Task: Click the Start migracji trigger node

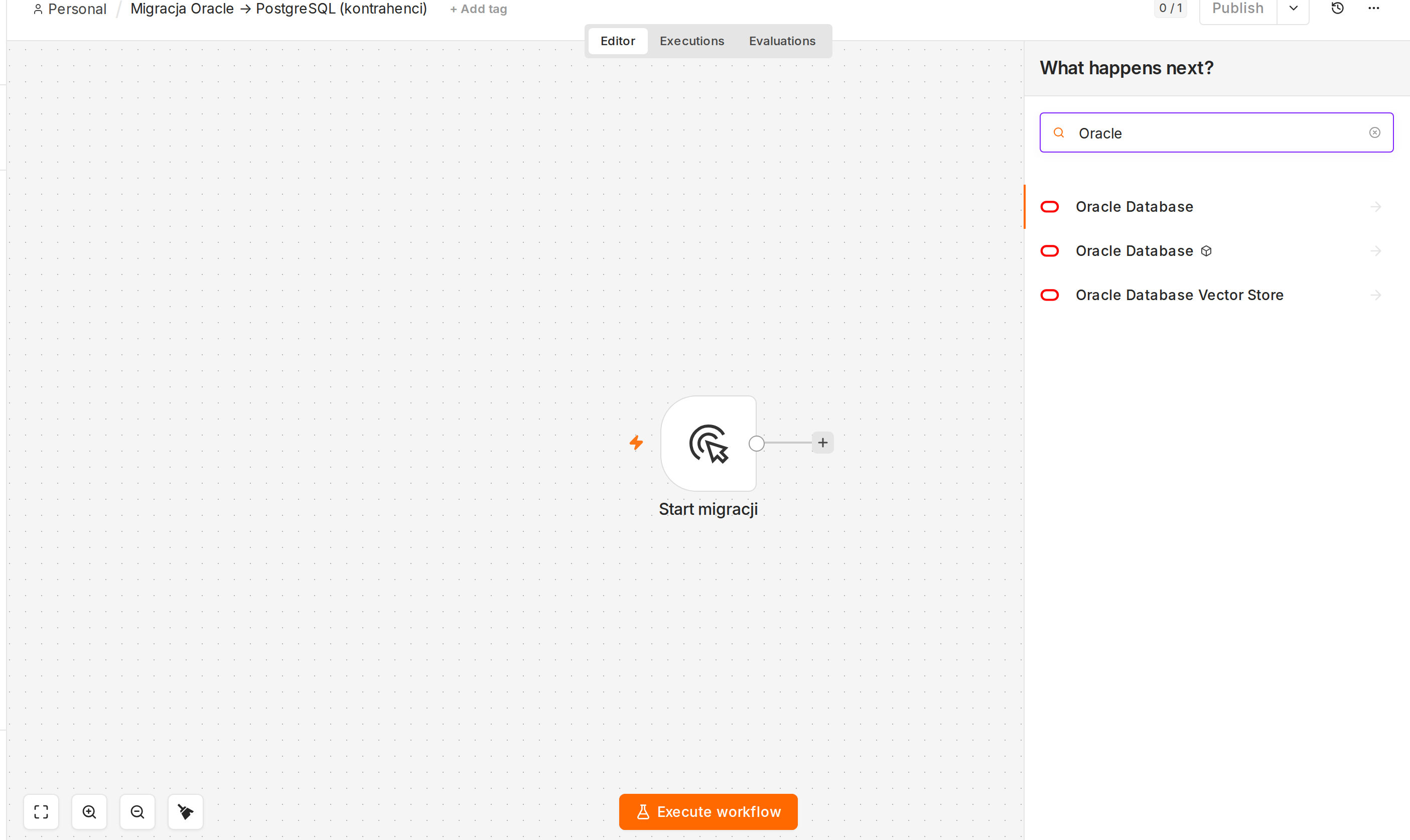Action: click(708, 443)
